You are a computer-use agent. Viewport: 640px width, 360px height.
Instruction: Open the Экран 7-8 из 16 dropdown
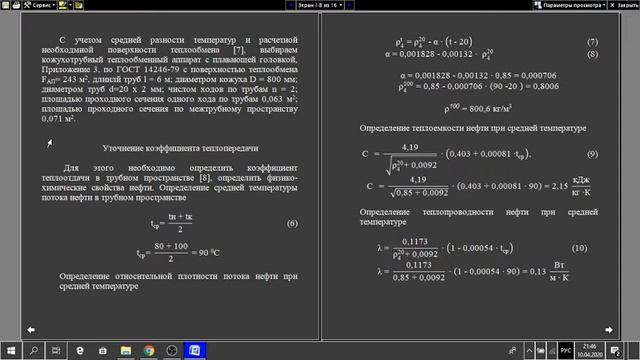click(320, 5)
